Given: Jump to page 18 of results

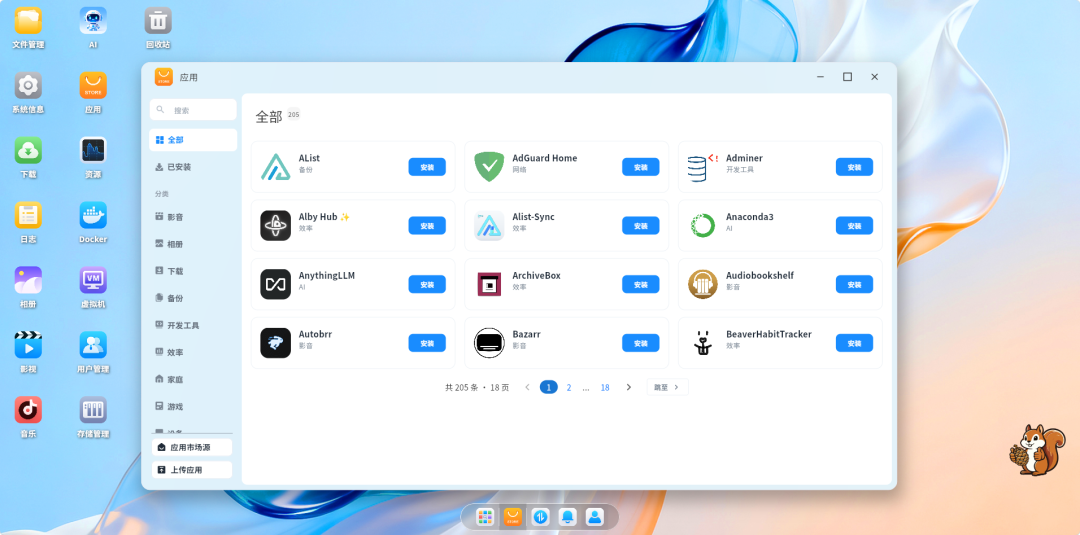Looking at the screenshot, I should tap(605, 388).
